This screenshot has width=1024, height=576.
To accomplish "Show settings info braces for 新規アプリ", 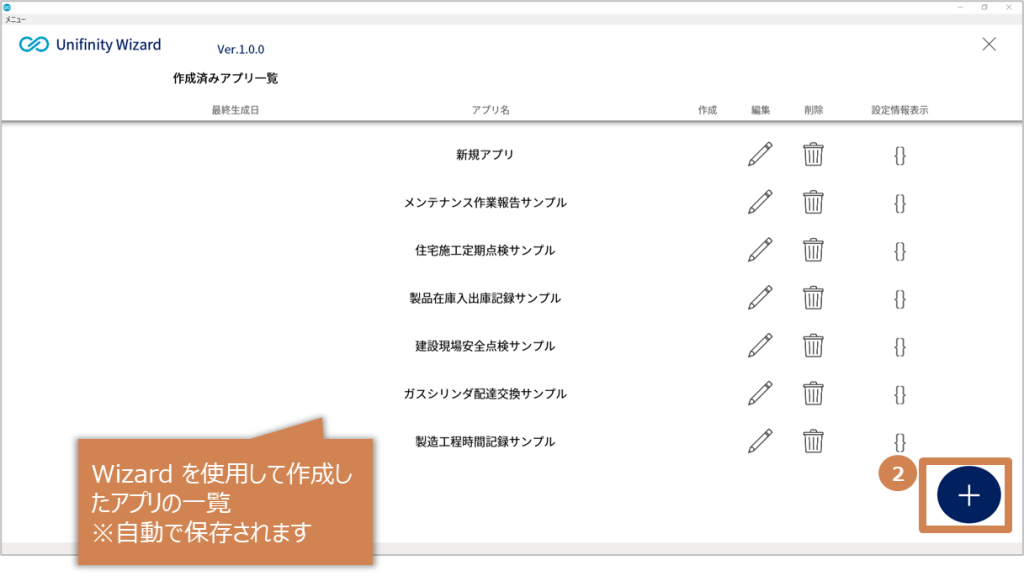I will click(900, 155).
